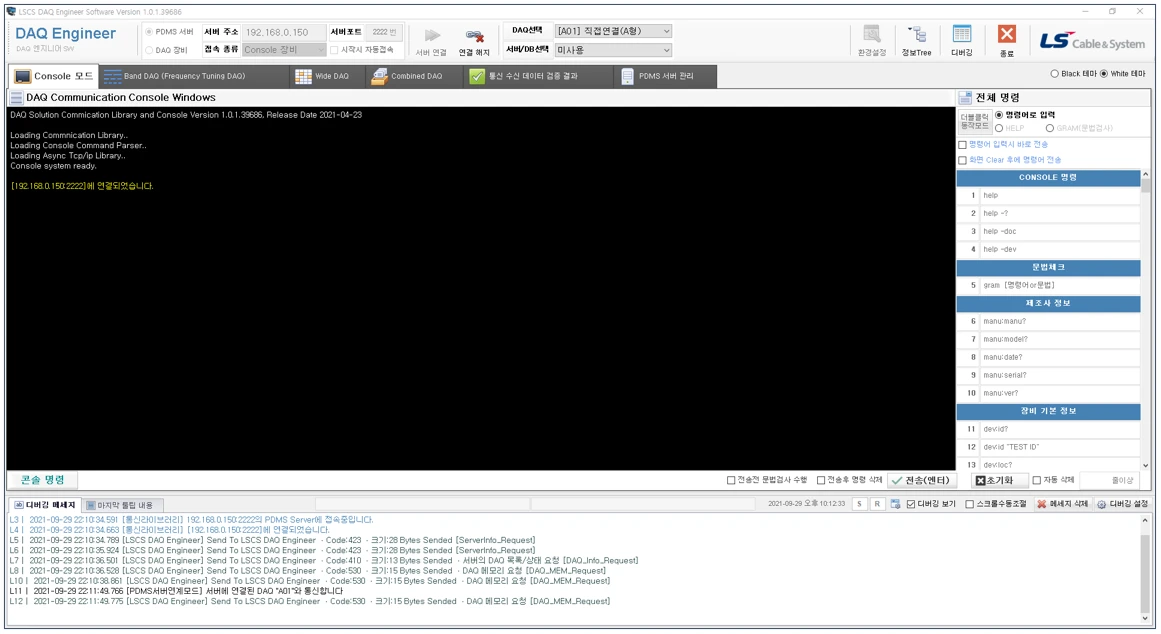The image size is (1161, 634).
Task: Open Band DAQ (Frequency Tuning DAQ) tab
Action: coord(194,76)
